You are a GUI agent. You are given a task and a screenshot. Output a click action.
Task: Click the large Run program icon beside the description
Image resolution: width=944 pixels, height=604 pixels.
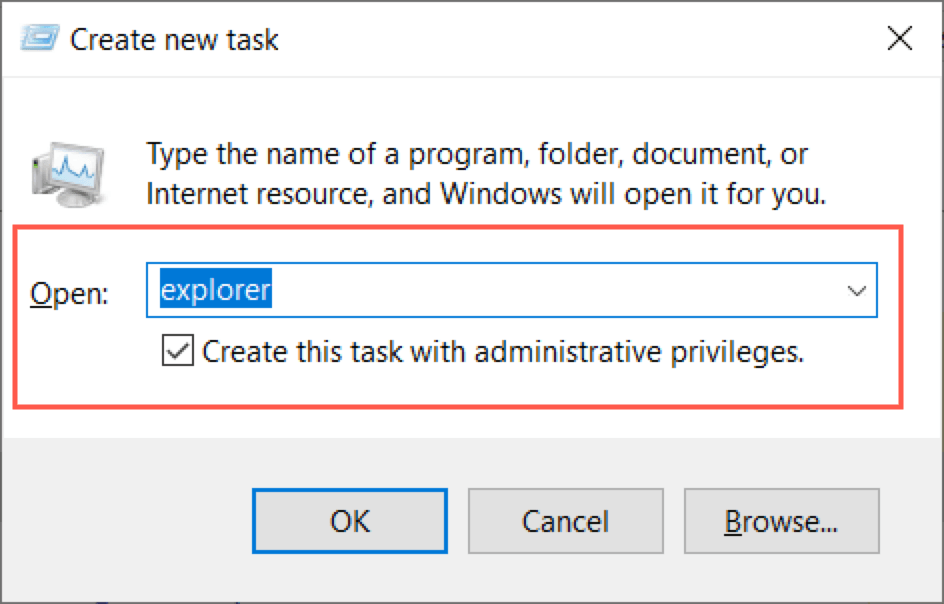coord(66,172)
